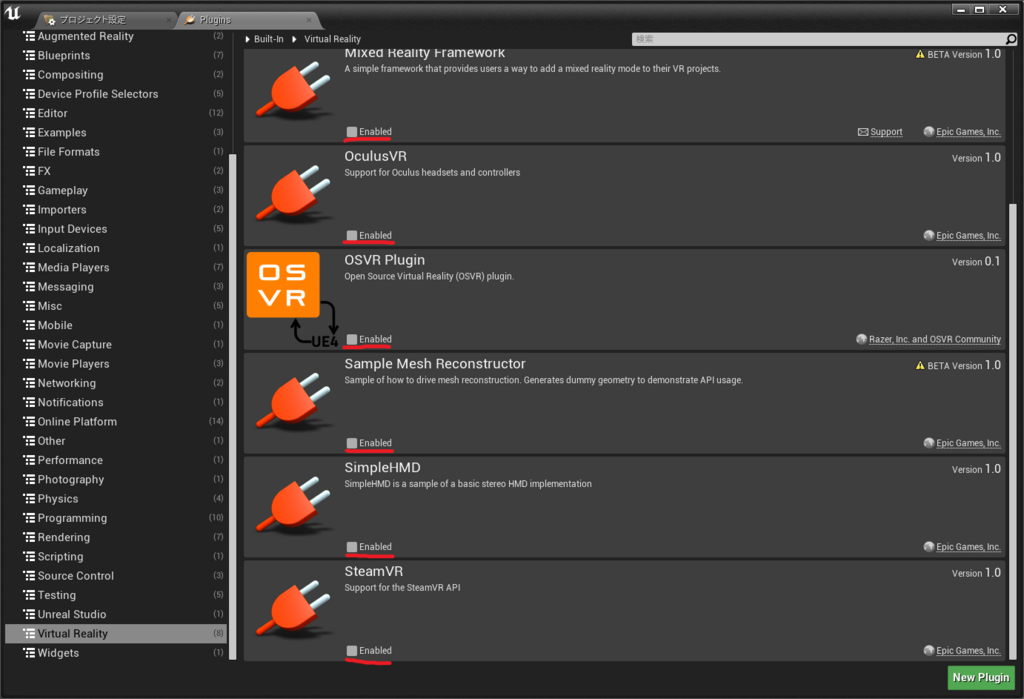1024x699 pixels.
Task: Click the project settings tab gear icon
Action: (x=50, y=20)
